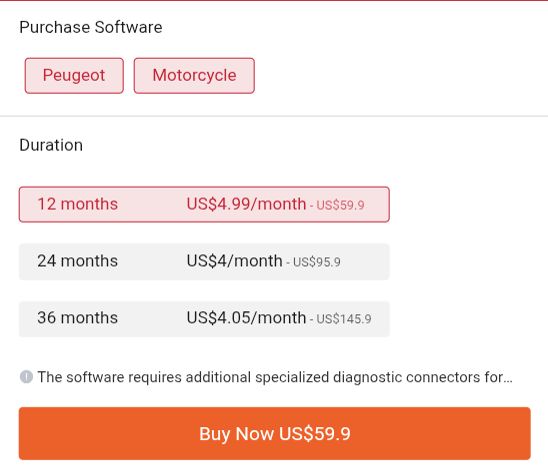Choose the 24 months duration option
The width and height of the screenshot is (548, 465).
[x=204, y=262]
